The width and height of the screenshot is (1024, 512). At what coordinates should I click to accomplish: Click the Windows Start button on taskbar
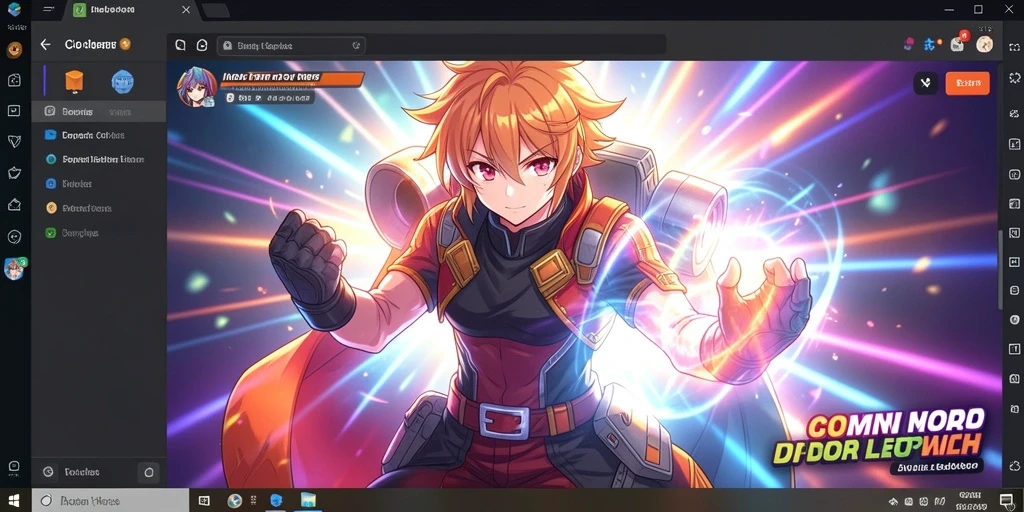click(15, 500)
